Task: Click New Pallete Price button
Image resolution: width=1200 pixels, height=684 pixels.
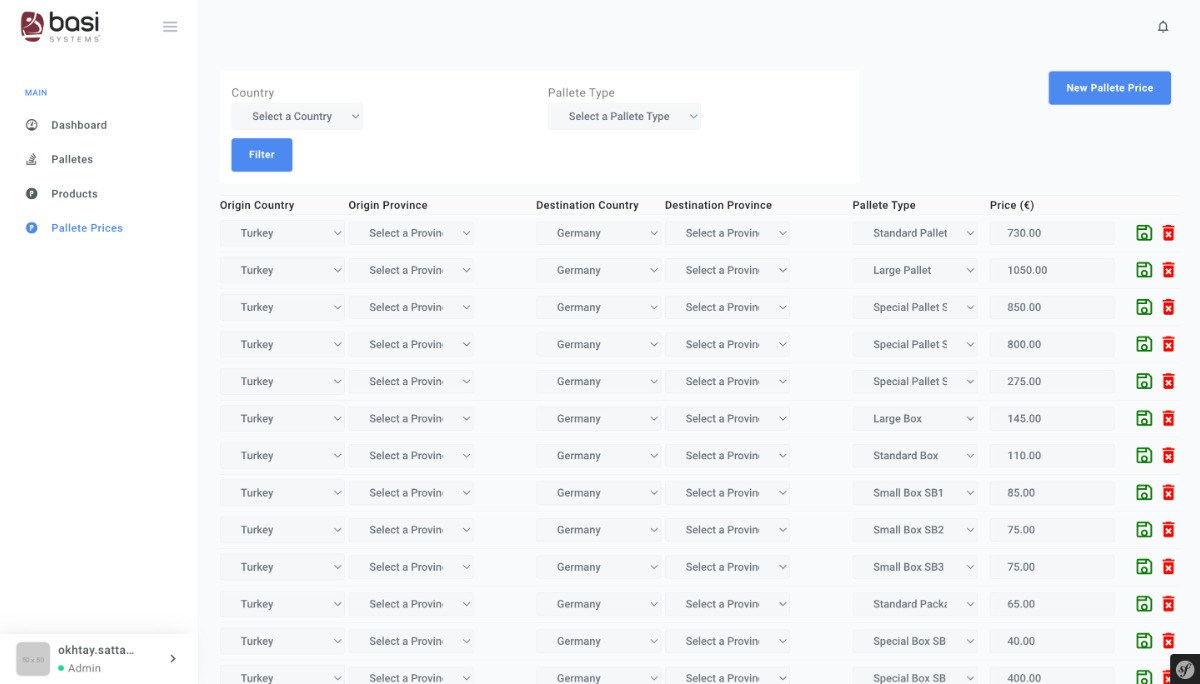Action: click(1109, 88)
